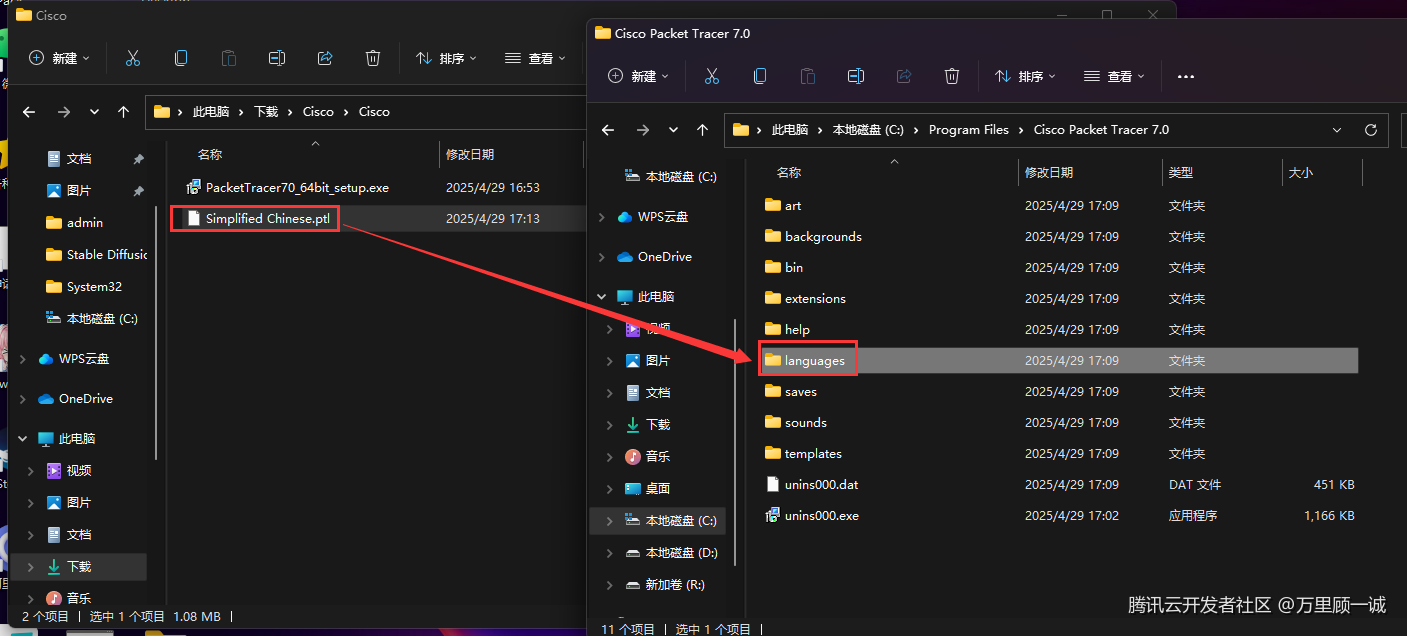Click Share icon in Cisco window toolbar

click(x=325, y=58)
